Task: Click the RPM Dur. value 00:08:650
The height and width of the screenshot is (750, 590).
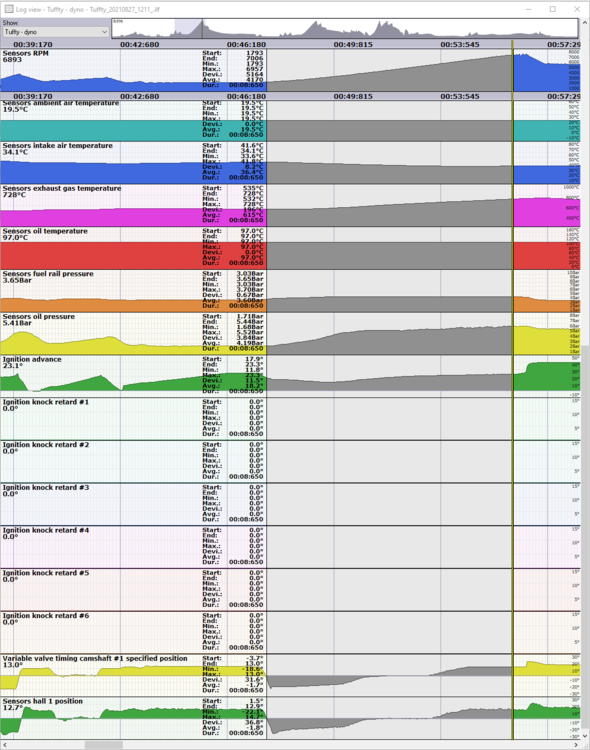Action: click(x=246, y=85)
